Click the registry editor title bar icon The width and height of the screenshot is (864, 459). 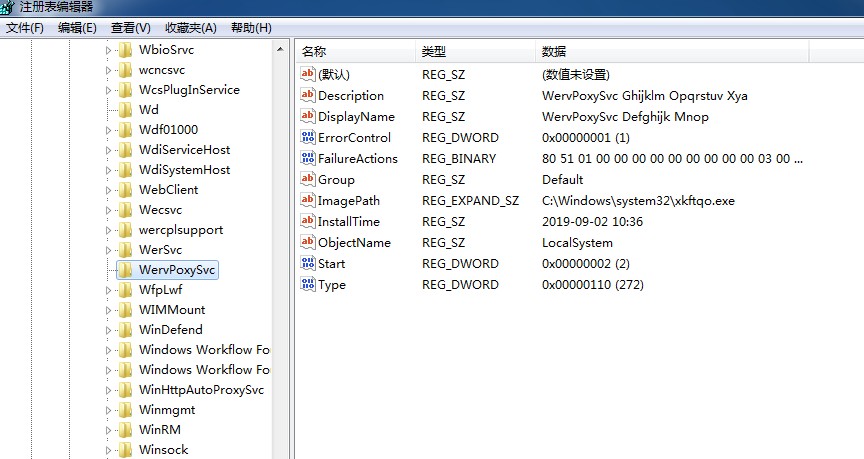(x=10, y=7)
